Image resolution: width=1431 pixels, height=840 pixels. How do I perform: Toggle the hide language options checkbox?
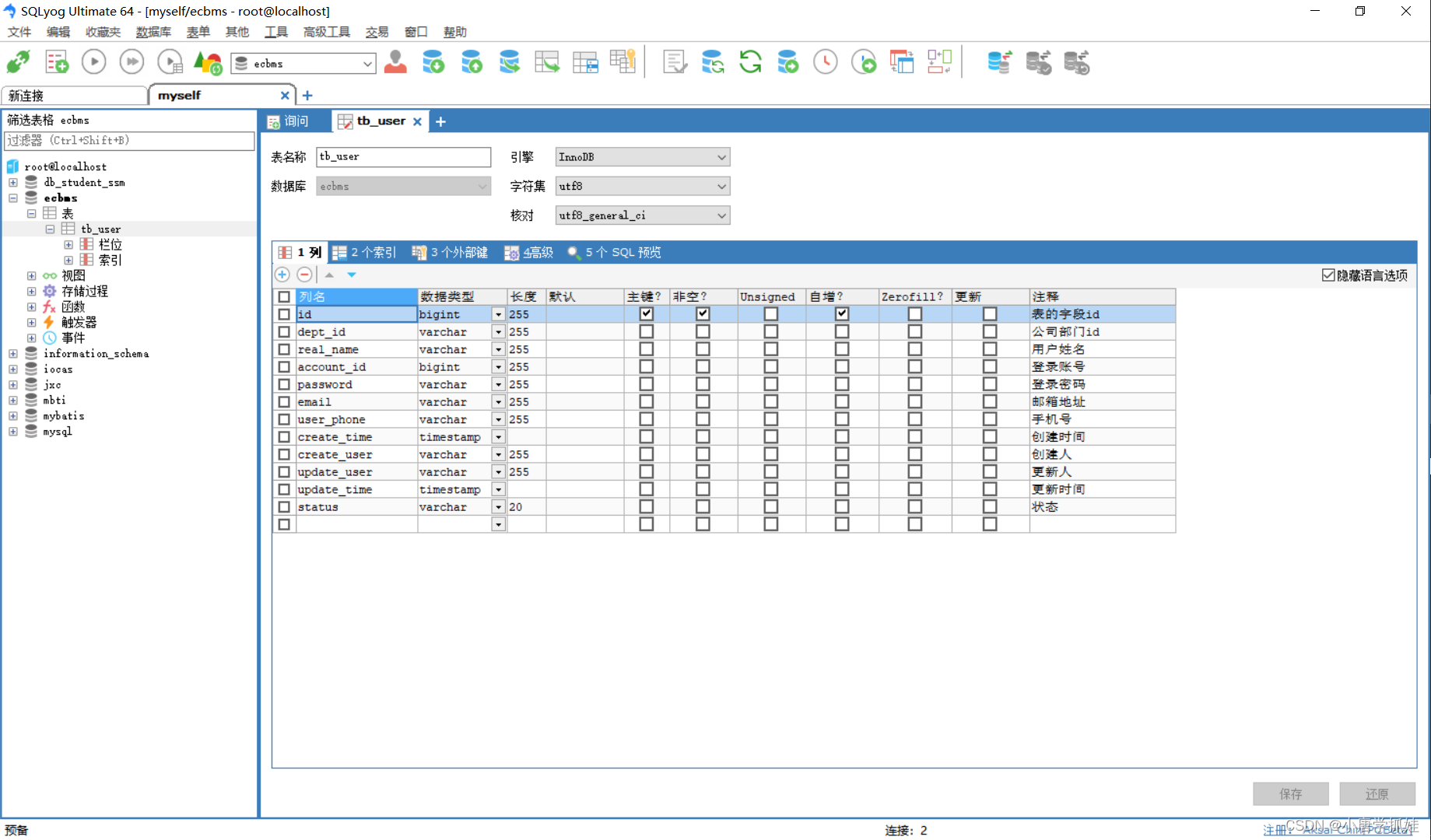tap(1328, 275)
